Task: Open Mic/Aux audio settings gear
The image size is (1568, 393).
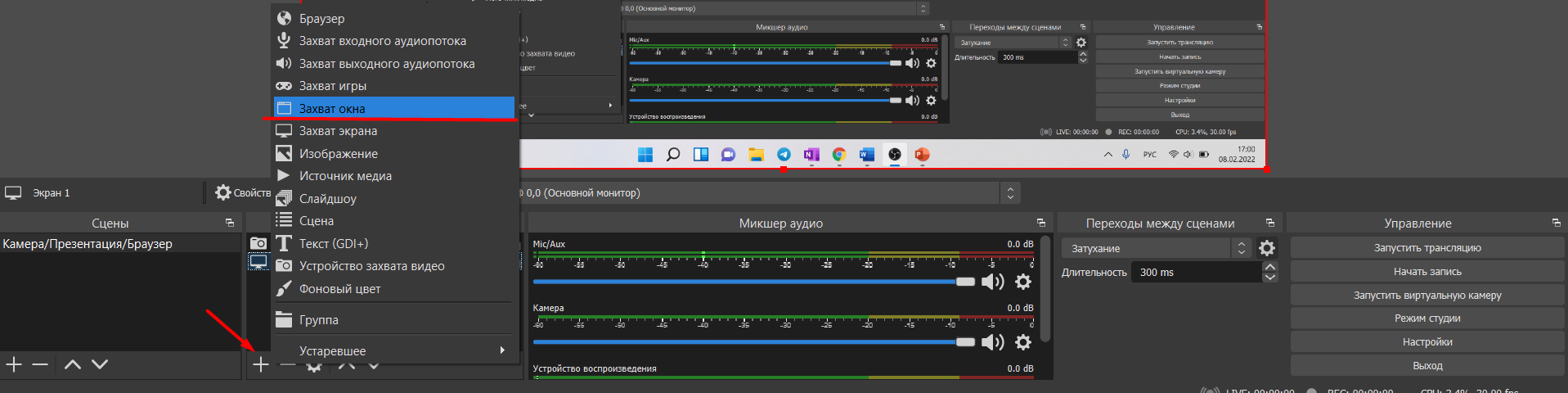Action: point(1022,282)
